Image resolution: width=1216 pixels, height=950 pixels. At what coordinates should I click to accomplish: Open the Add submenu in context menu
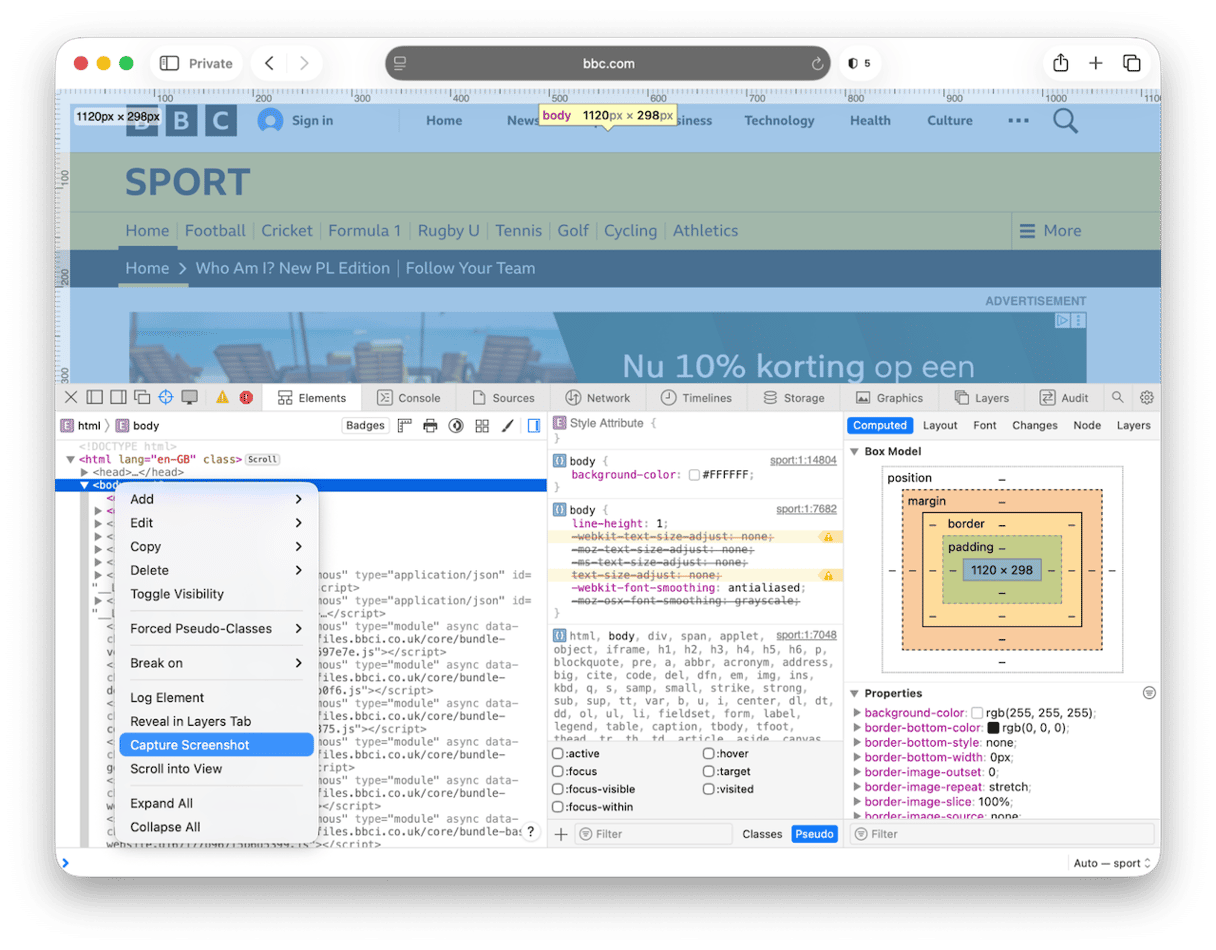tap(215, 499)
